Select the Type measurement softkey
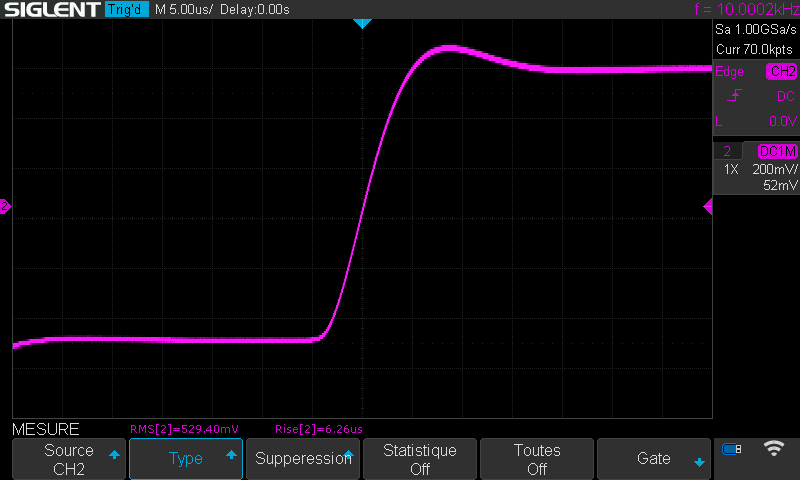 (x=186, y=459)
